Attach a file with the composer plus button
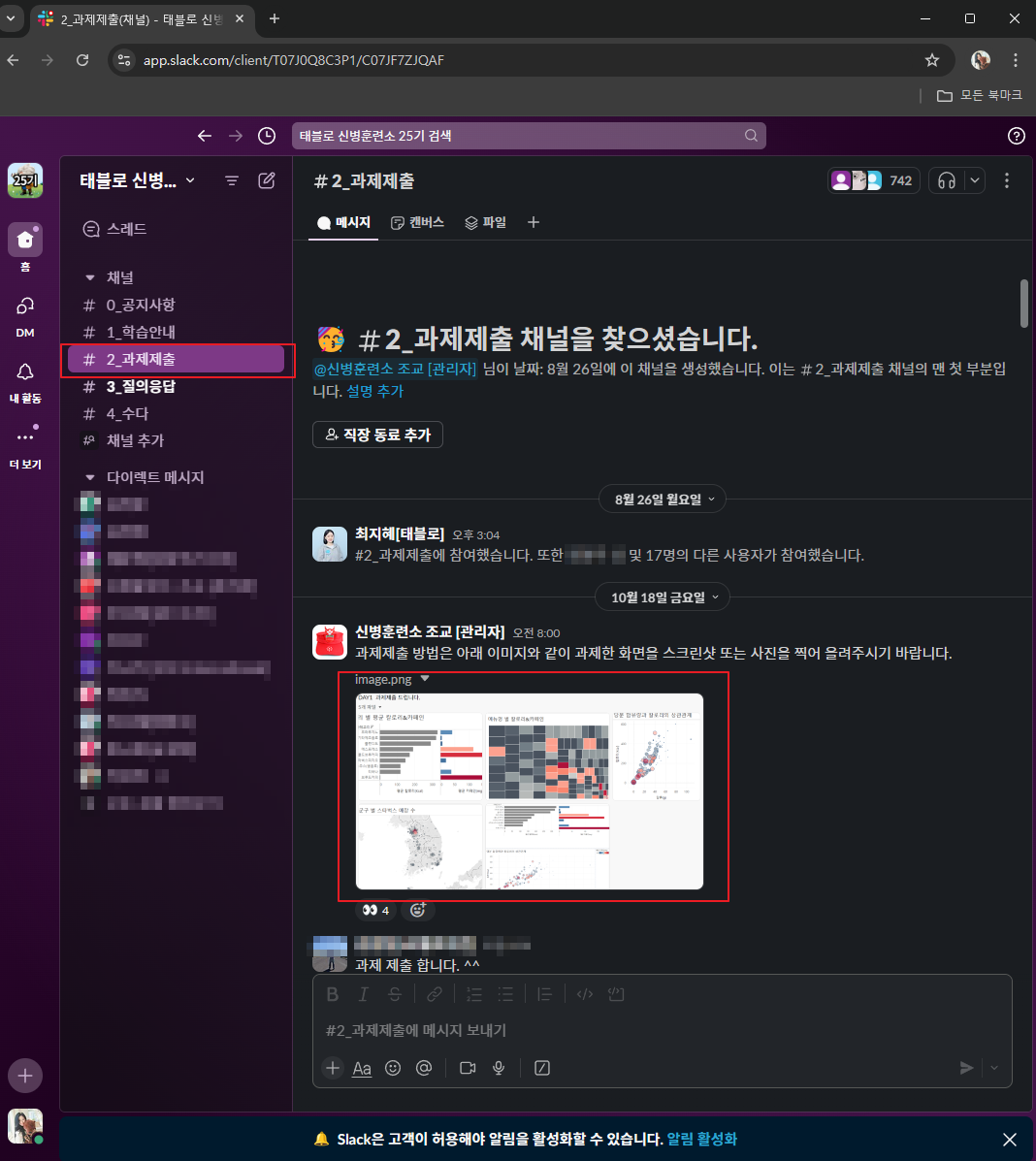Screen dimensions: 1036x1161 (333, 1068)
